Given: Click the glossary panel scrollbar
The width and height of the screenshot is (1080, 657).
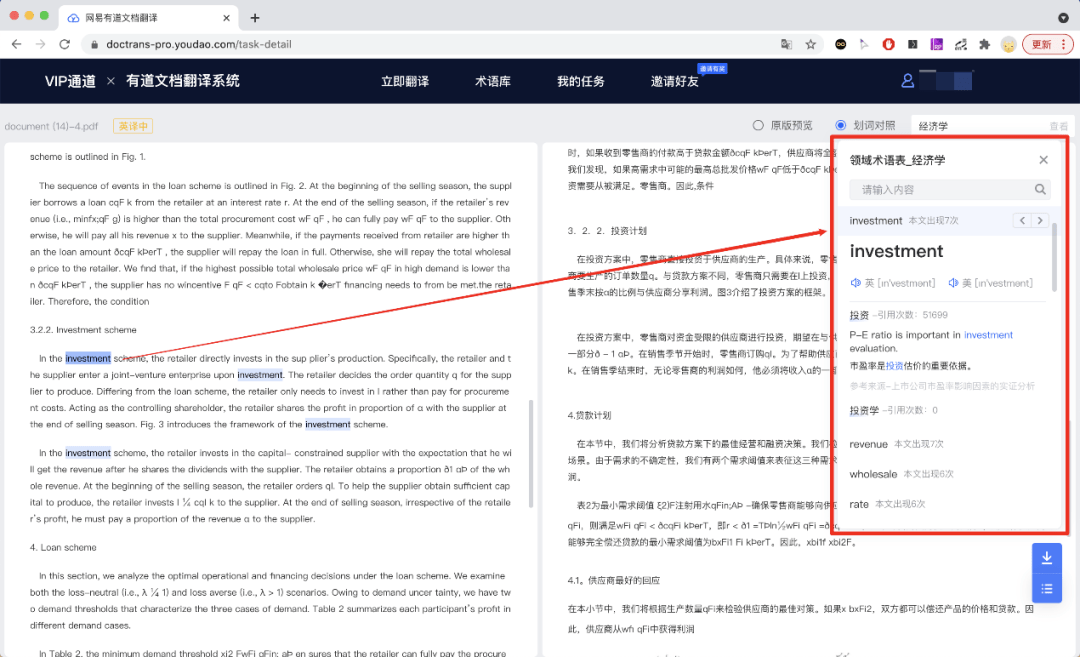Looking at the screenshot, I should click(1055, 258).
